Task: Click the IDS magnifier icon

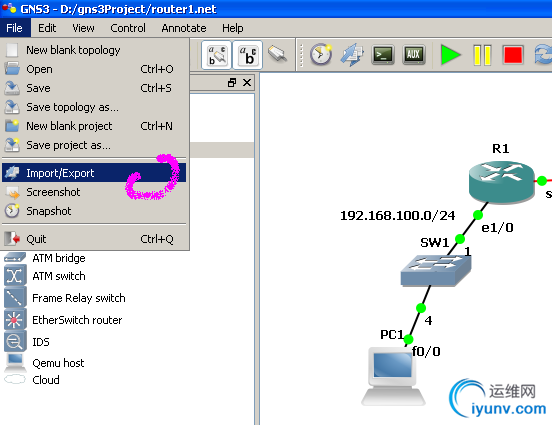Action: coord(15,341)
